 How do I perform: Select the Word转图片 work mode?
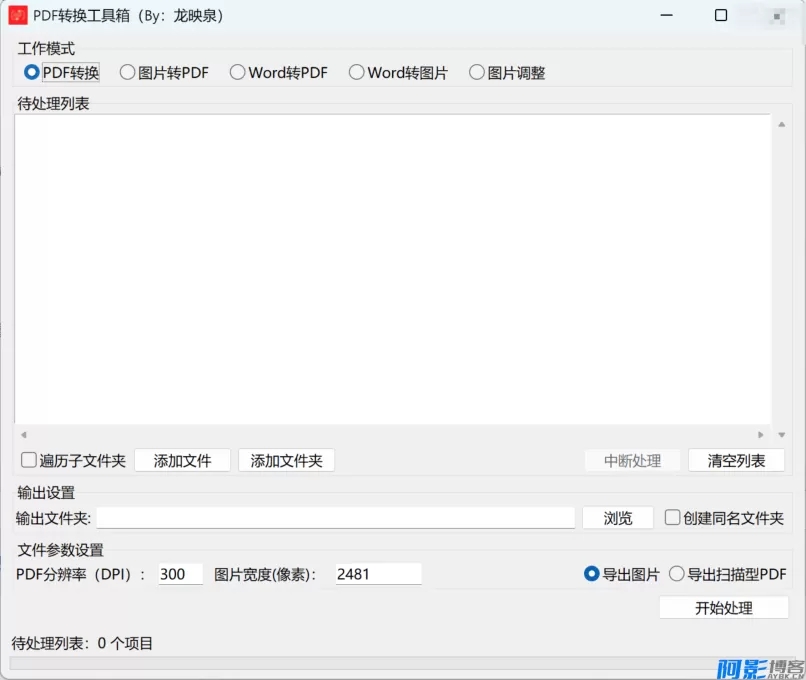356,71
